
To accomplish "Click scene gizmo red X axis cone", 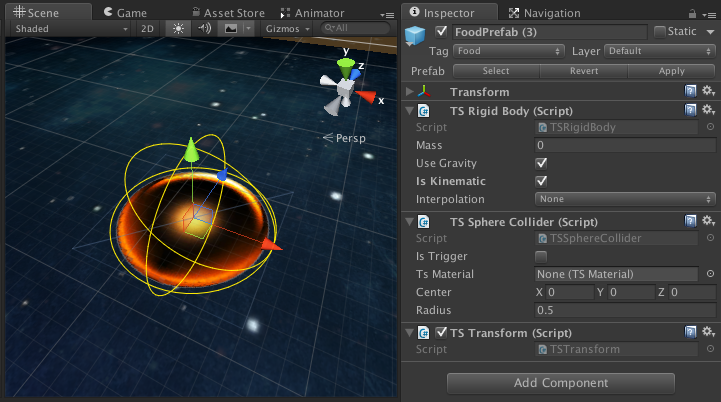I will tap(366, 96).
